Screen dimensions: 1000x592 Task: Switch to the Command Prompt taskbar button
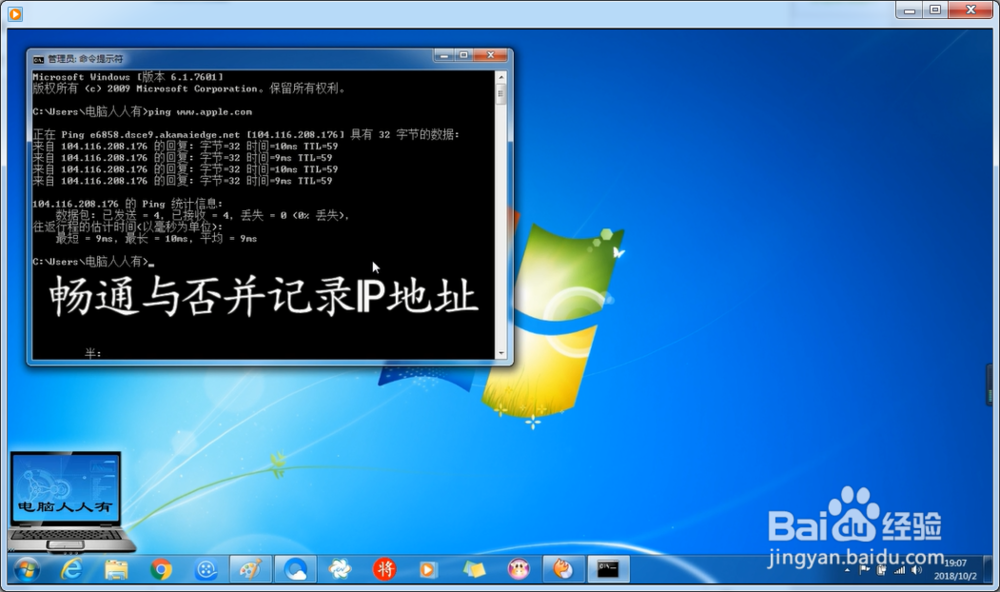(608, 570)
